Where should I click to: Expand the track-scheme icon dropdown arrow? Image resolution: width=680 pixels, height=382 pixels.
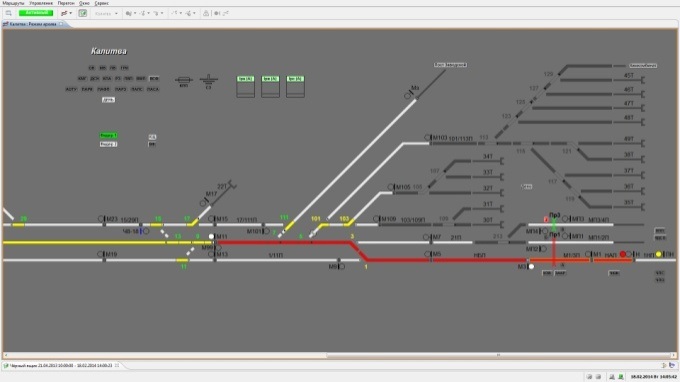tap(71, 13)
